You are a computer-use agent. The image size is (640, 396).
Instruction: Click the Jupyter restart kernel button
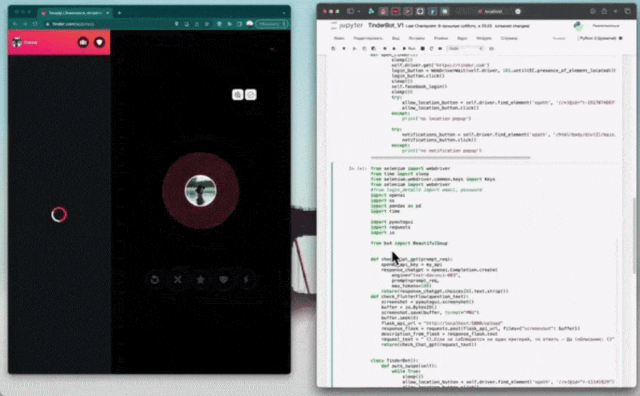point(431,49)
